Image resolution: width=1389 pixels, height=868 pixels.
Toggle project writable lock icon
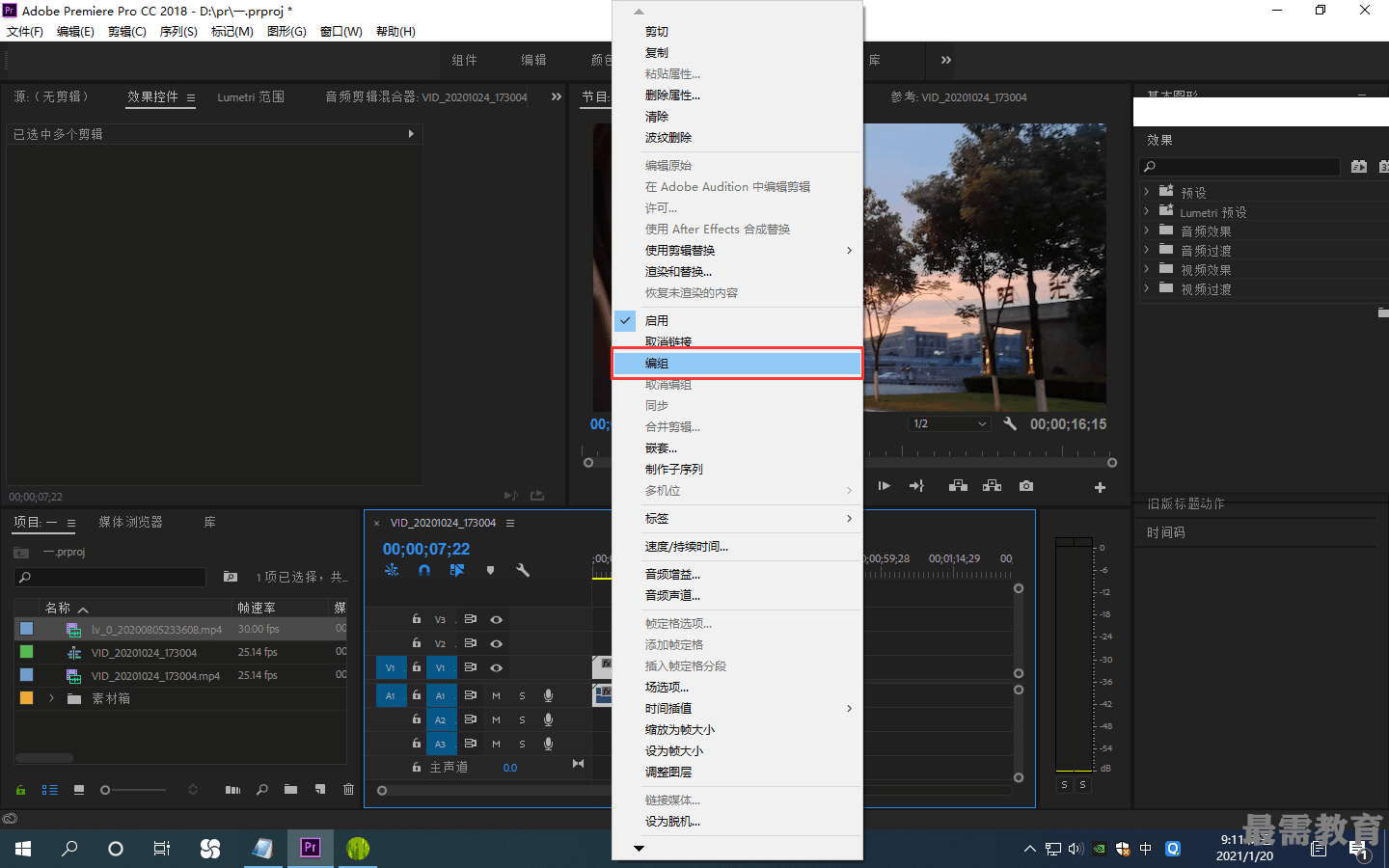[x=20, y=790]
